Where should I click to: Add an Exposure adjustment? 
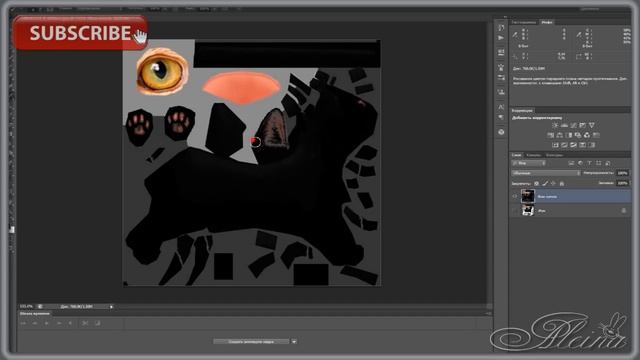[583, 125]
